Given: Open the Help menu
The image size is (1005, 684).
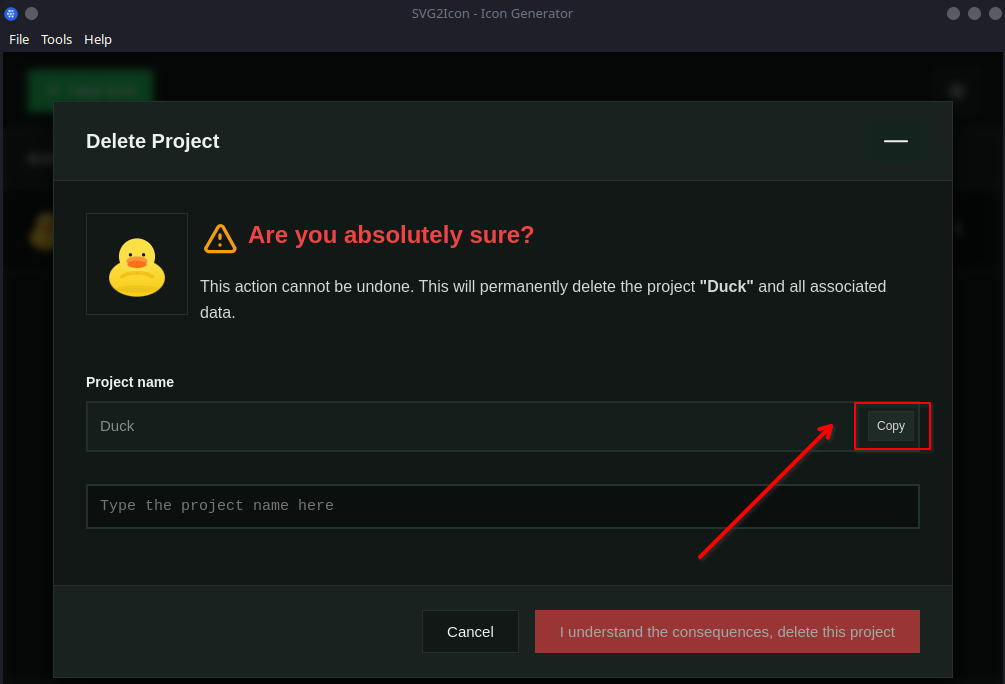Looking at the screenshot, I should [98, 39].
